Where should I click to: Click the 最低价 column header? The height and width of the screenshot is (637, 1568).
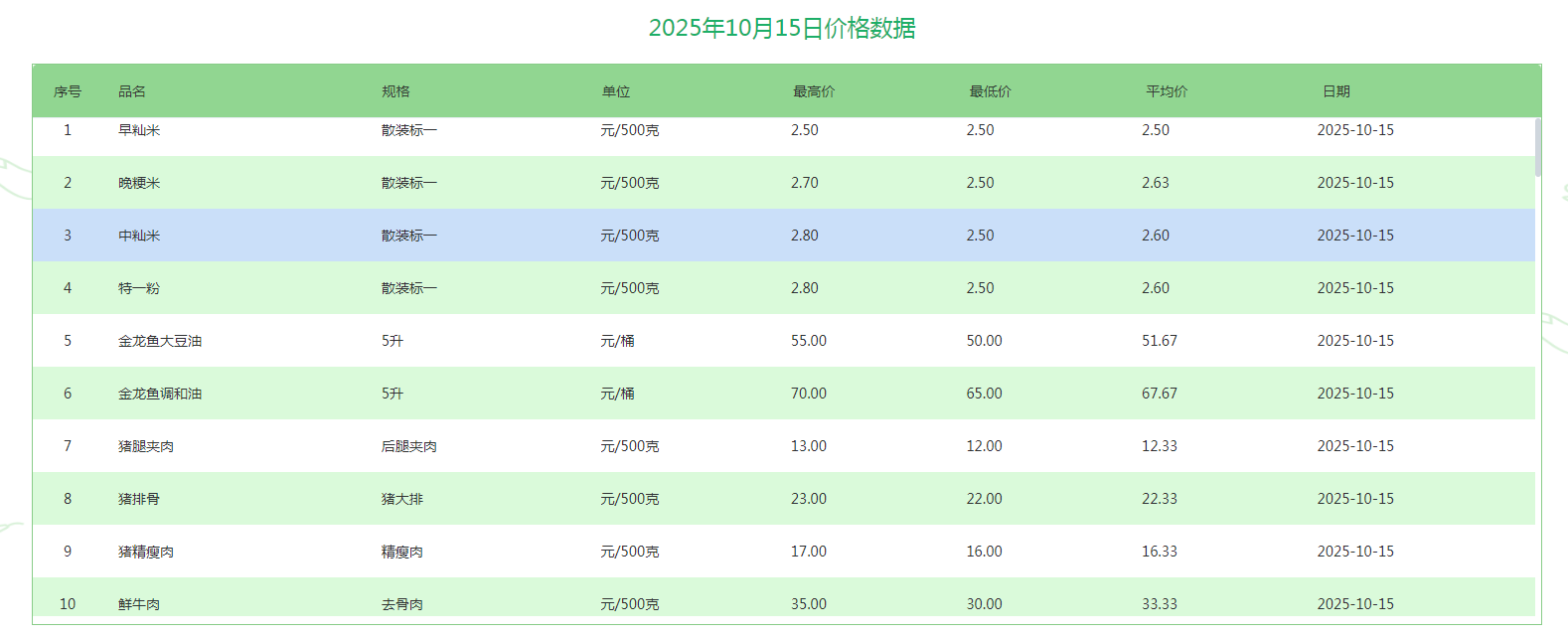[991, 91]
